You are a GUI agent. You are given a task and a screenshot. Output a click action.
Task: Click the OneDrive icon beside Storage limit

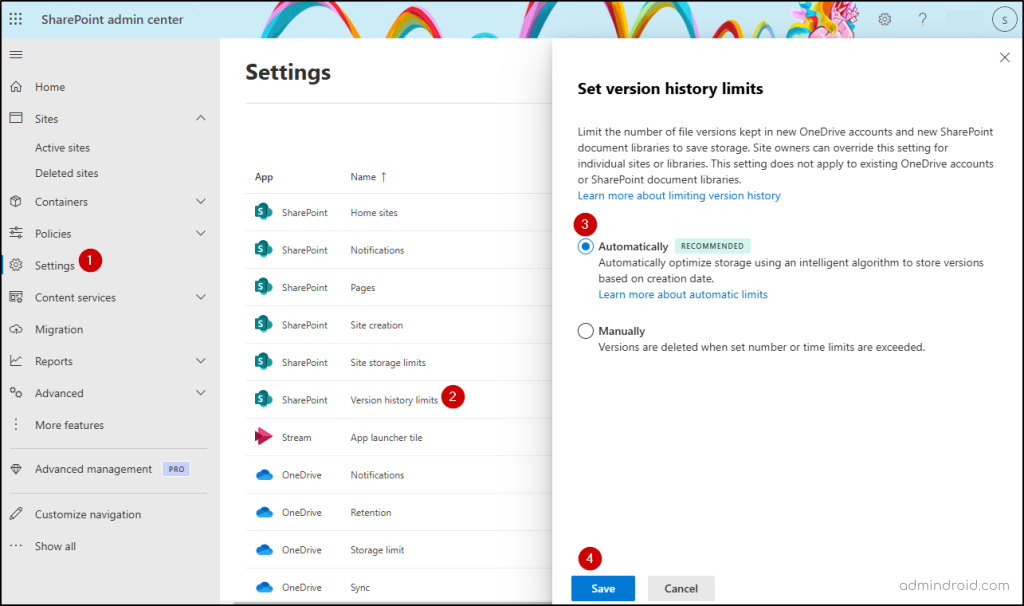[x=262, y=549]
